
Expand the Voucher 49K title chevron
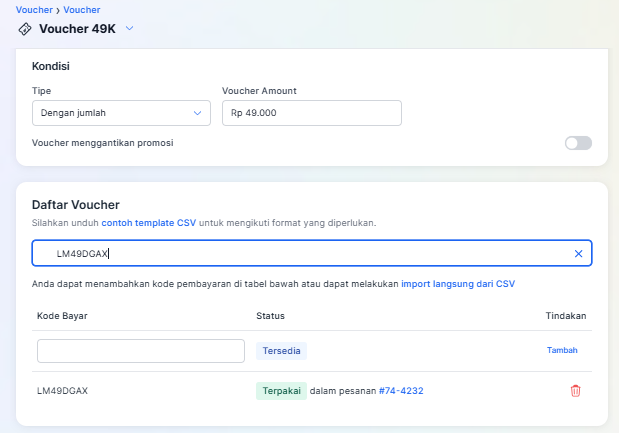(130, 28)
